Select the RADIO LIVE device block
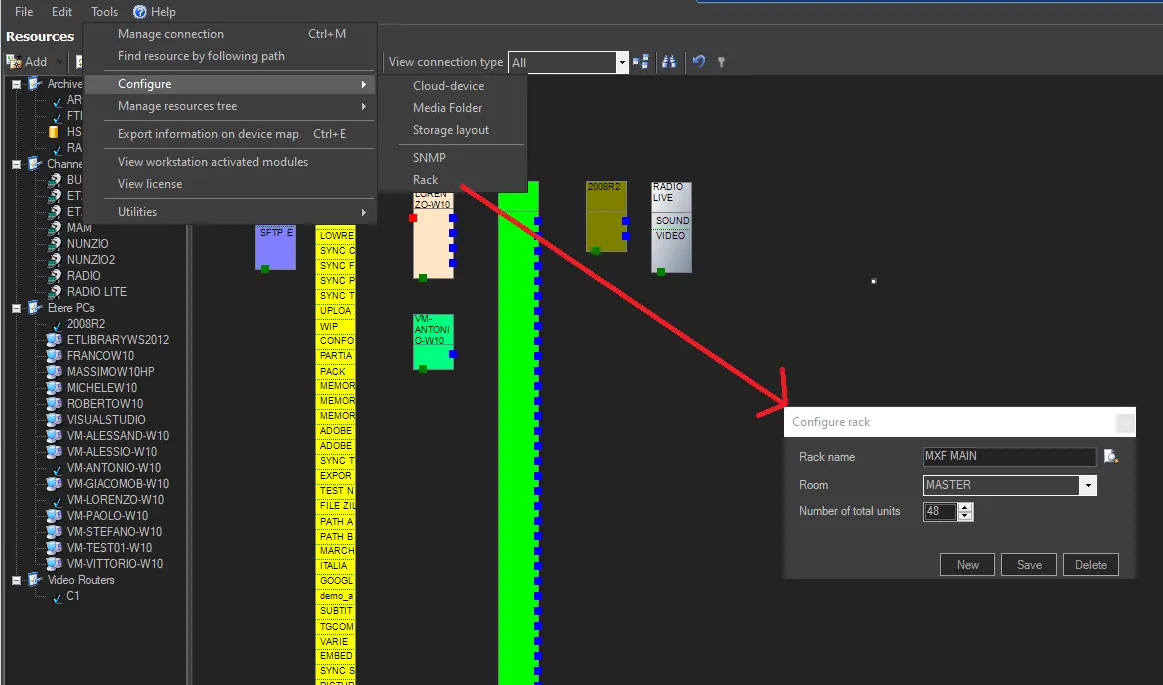The image size is (1163, 685). point(671,227)
